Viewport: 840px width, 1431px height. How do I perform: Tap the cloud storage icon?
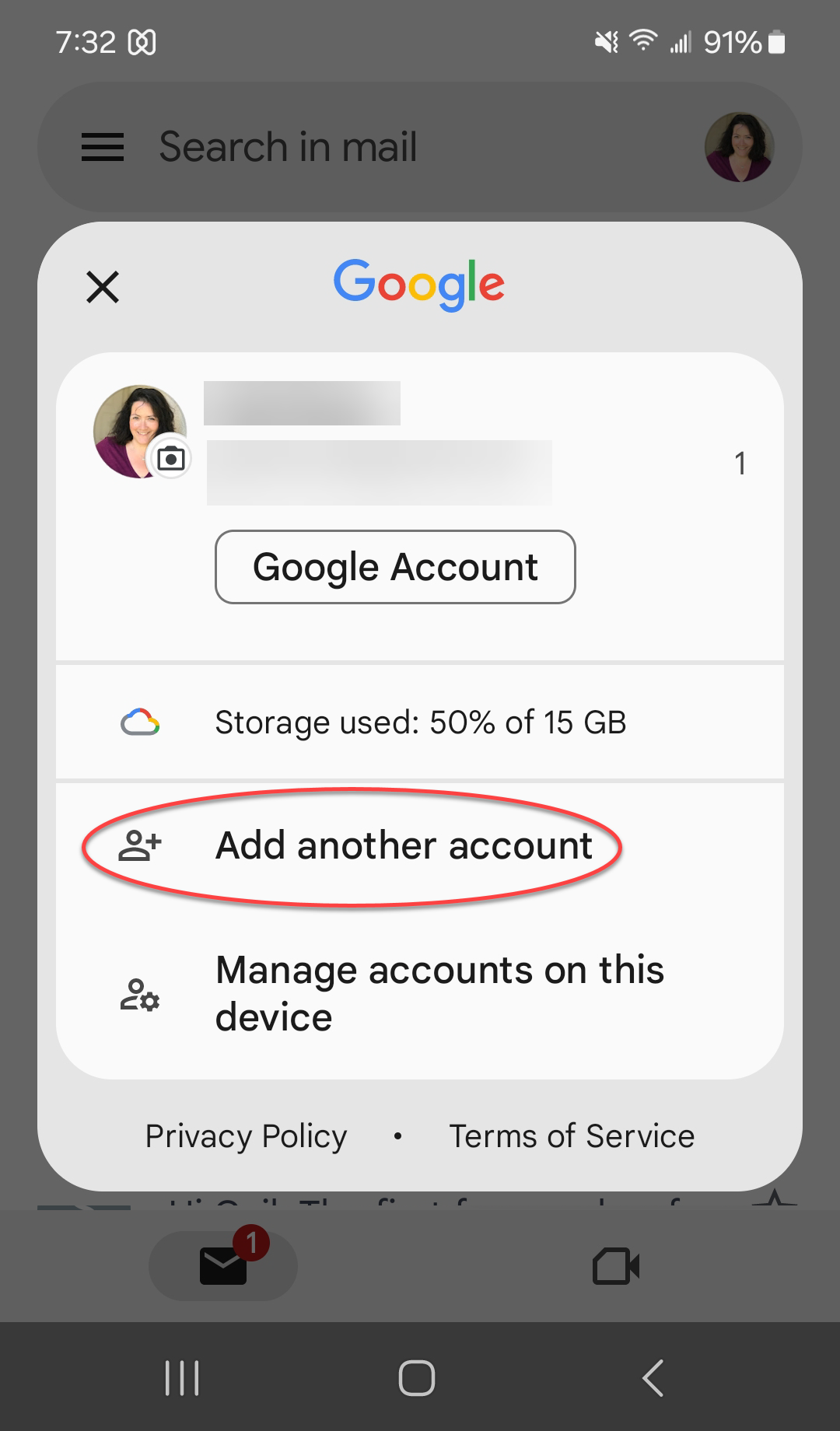tap(140, 722)
